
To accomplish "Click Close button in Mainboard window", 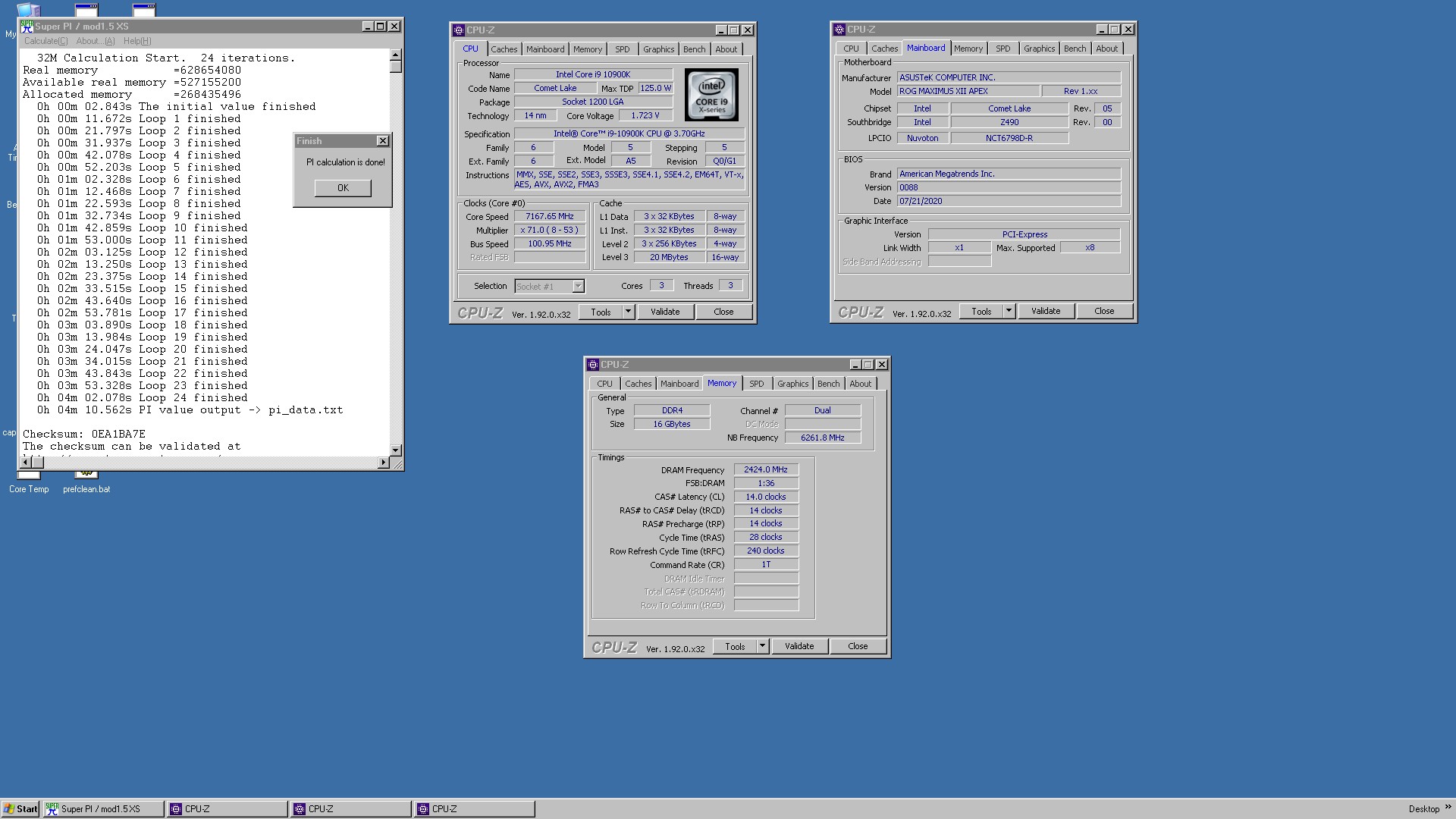I will [x=1104, y=311].
